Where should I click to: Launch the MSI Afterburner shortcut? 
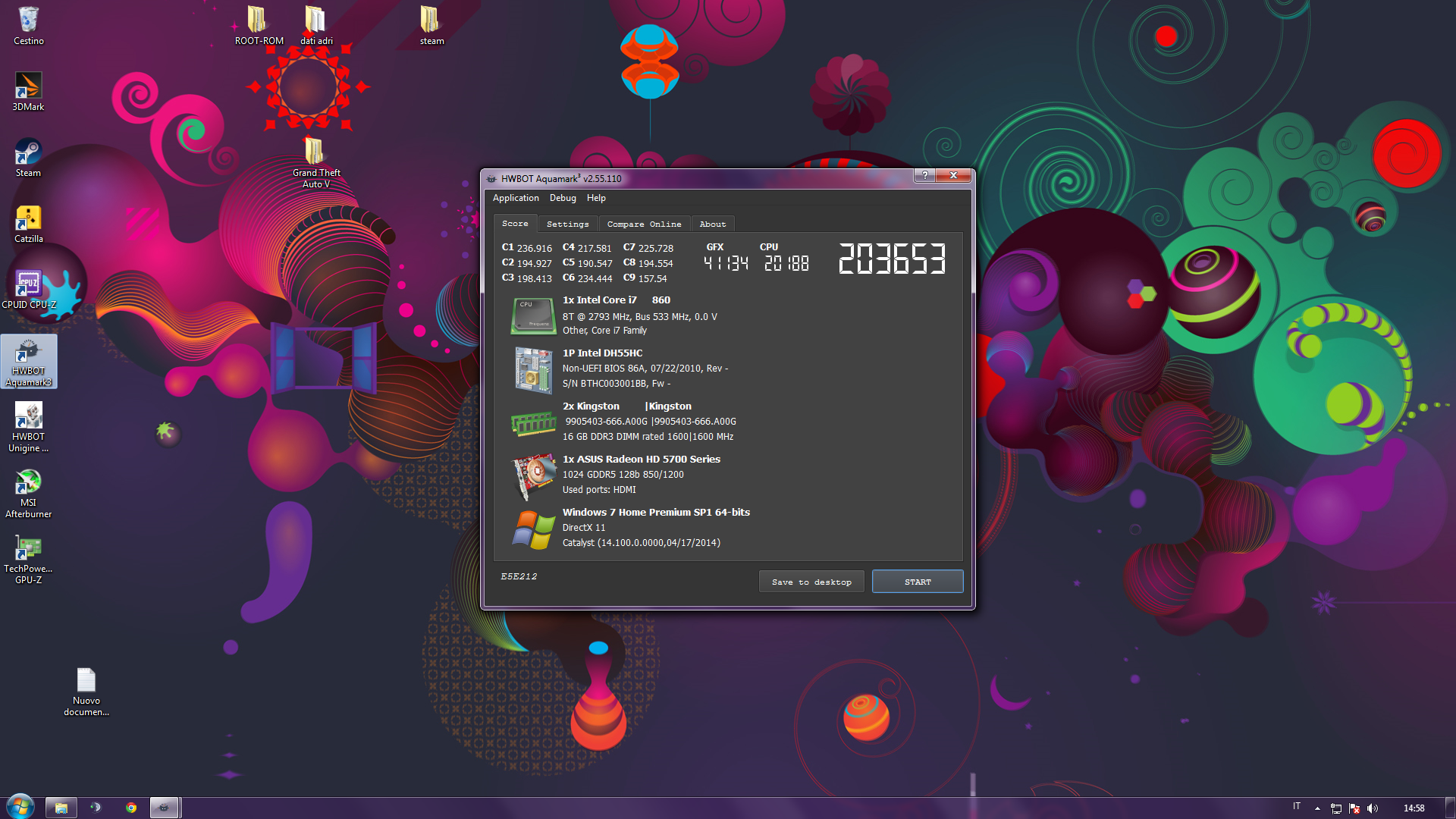pyautogui.click(x=28, y=493)
